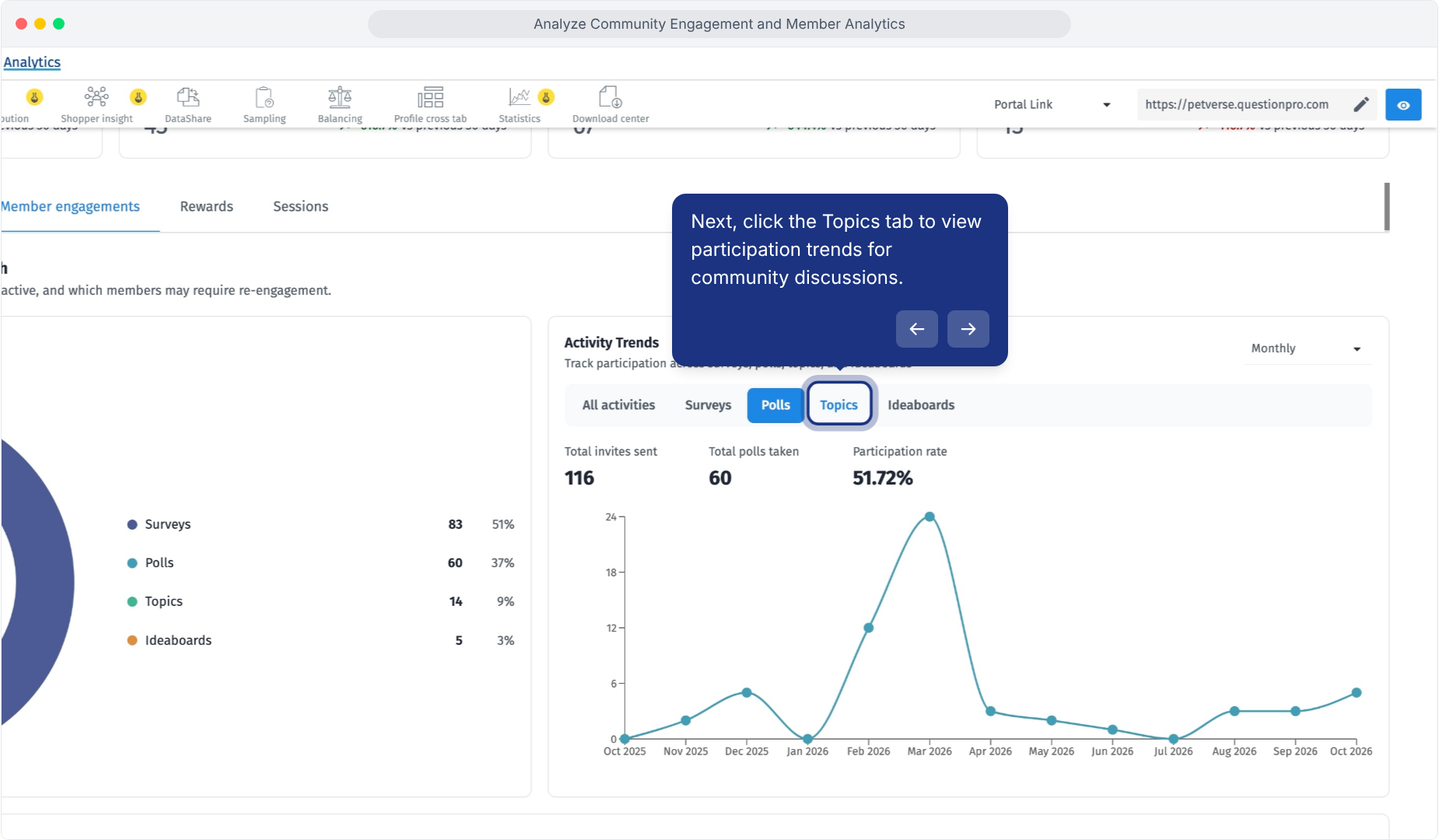Click the Topics legend entry
Viewport: 1439px width, 840px height.
[320, 601]
